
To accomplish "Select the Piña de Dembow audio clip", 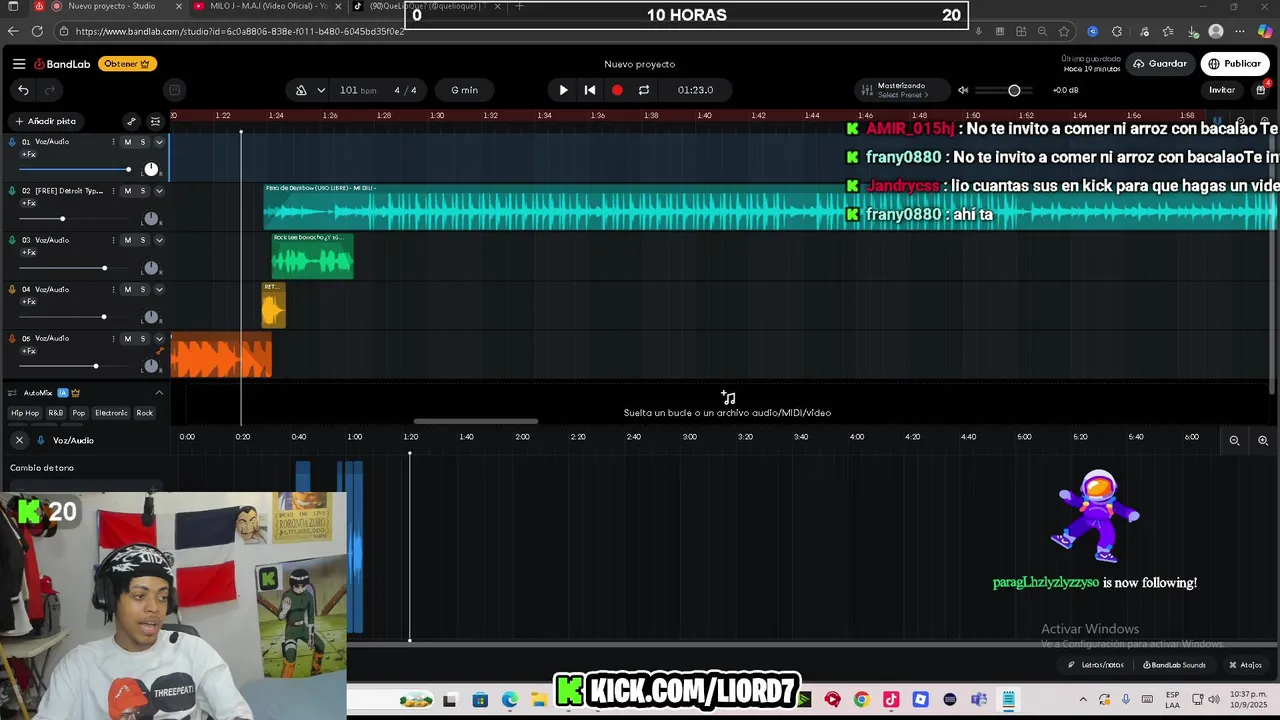I will (x=770, y=207).
